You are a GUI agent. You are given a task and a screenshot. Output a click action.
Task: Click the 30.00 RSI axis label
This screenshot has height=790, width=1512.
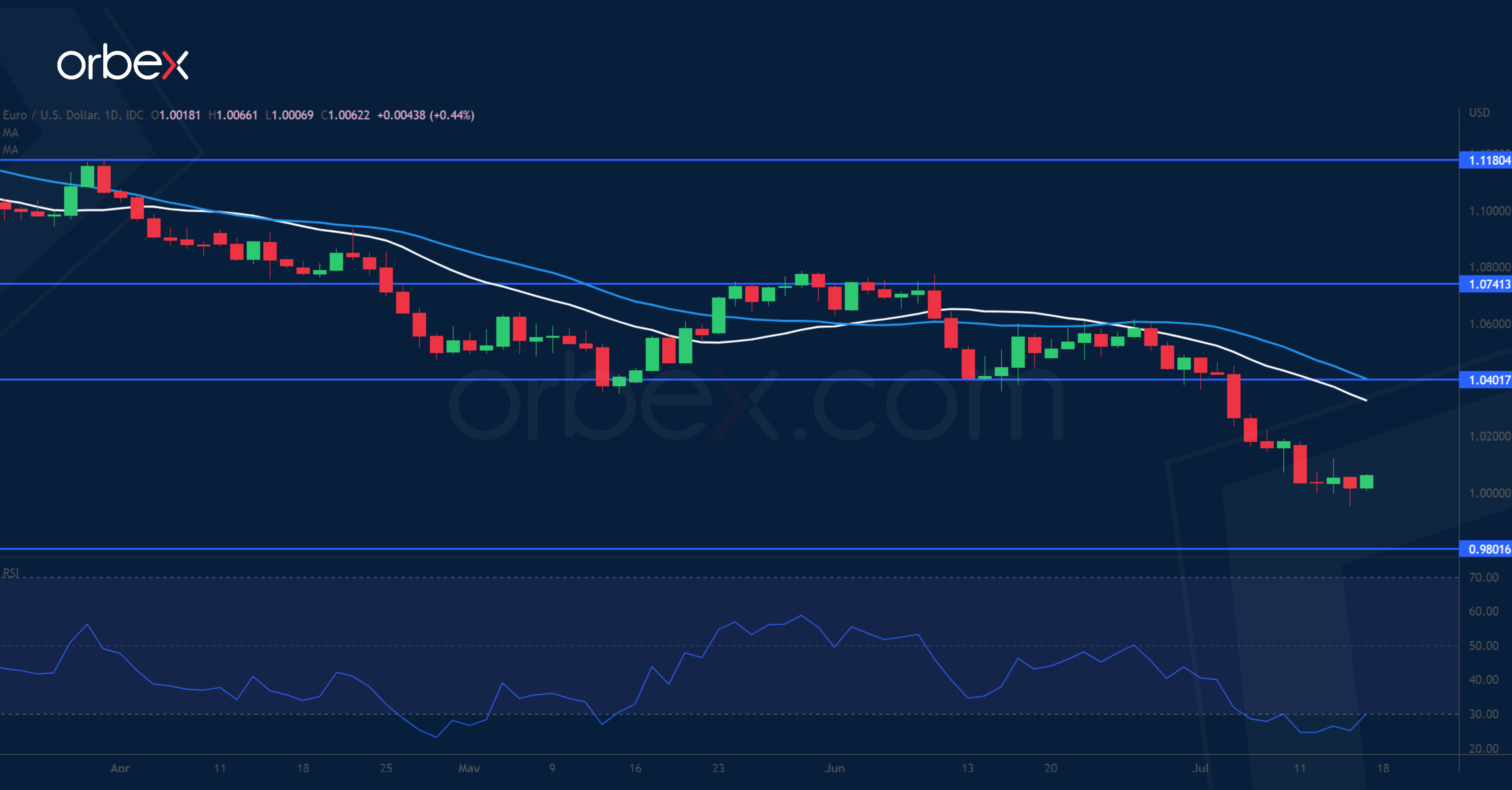[x=1483, y=714]
